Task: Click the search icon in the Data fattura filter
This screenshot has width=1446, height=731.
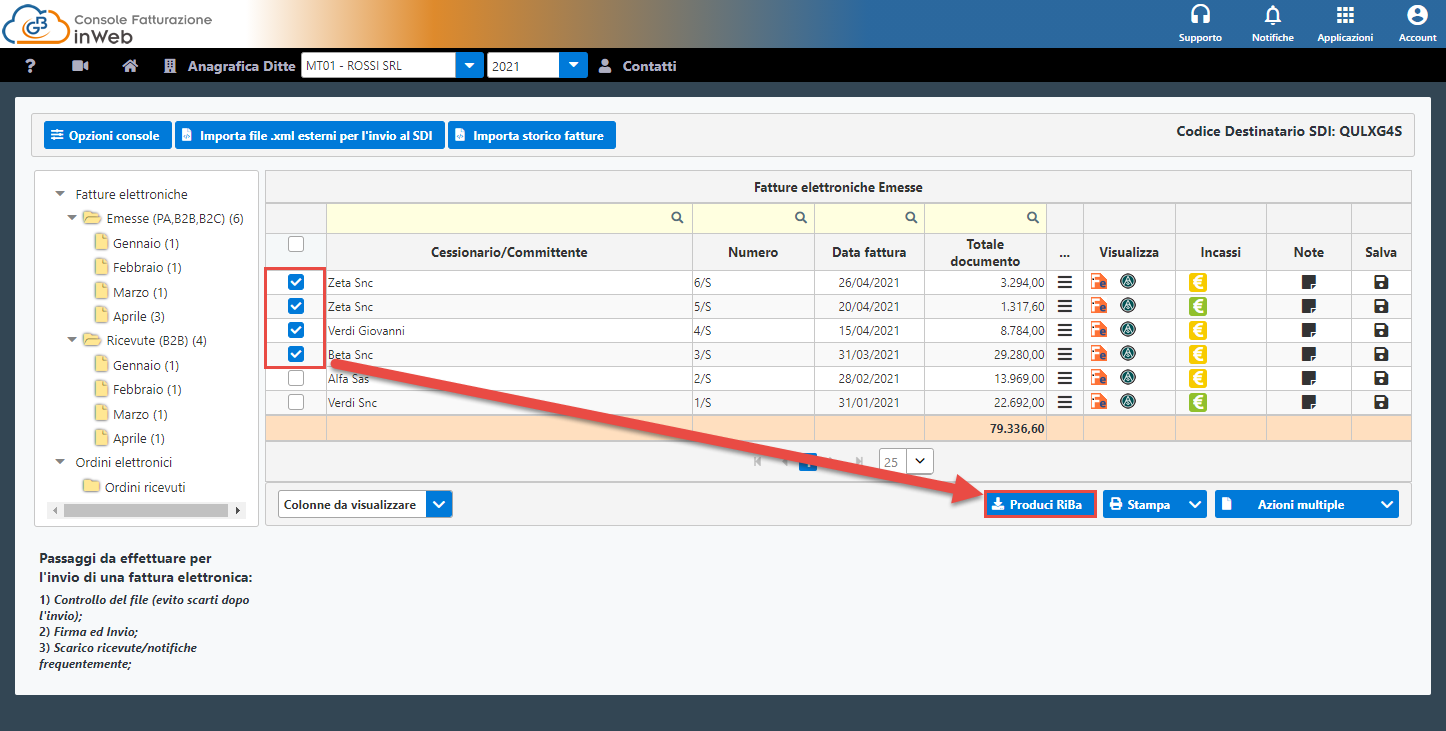Action: pyautogui.click(x=910, y=217)
